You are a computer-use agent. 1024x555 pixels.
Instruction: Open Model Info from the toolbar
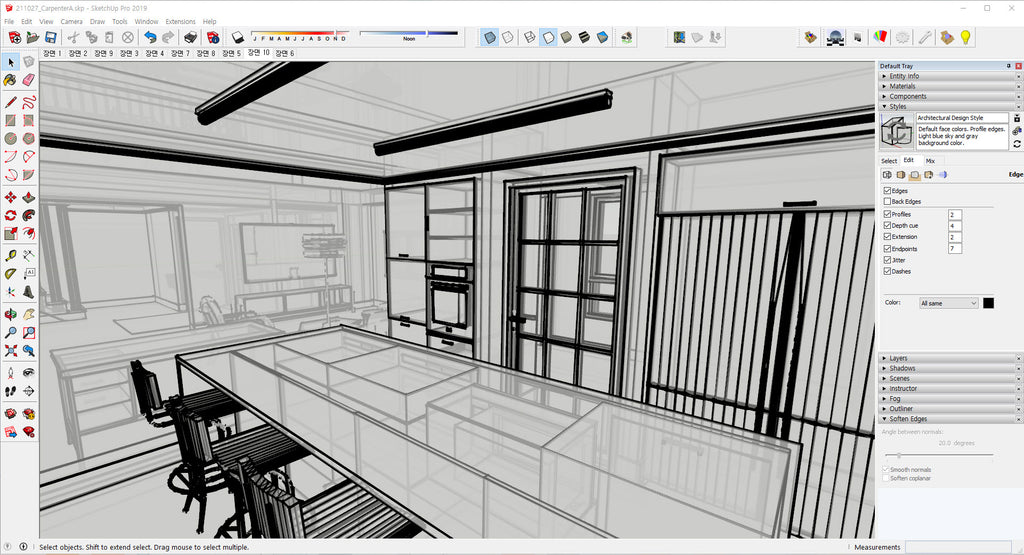tap(212, 37)
